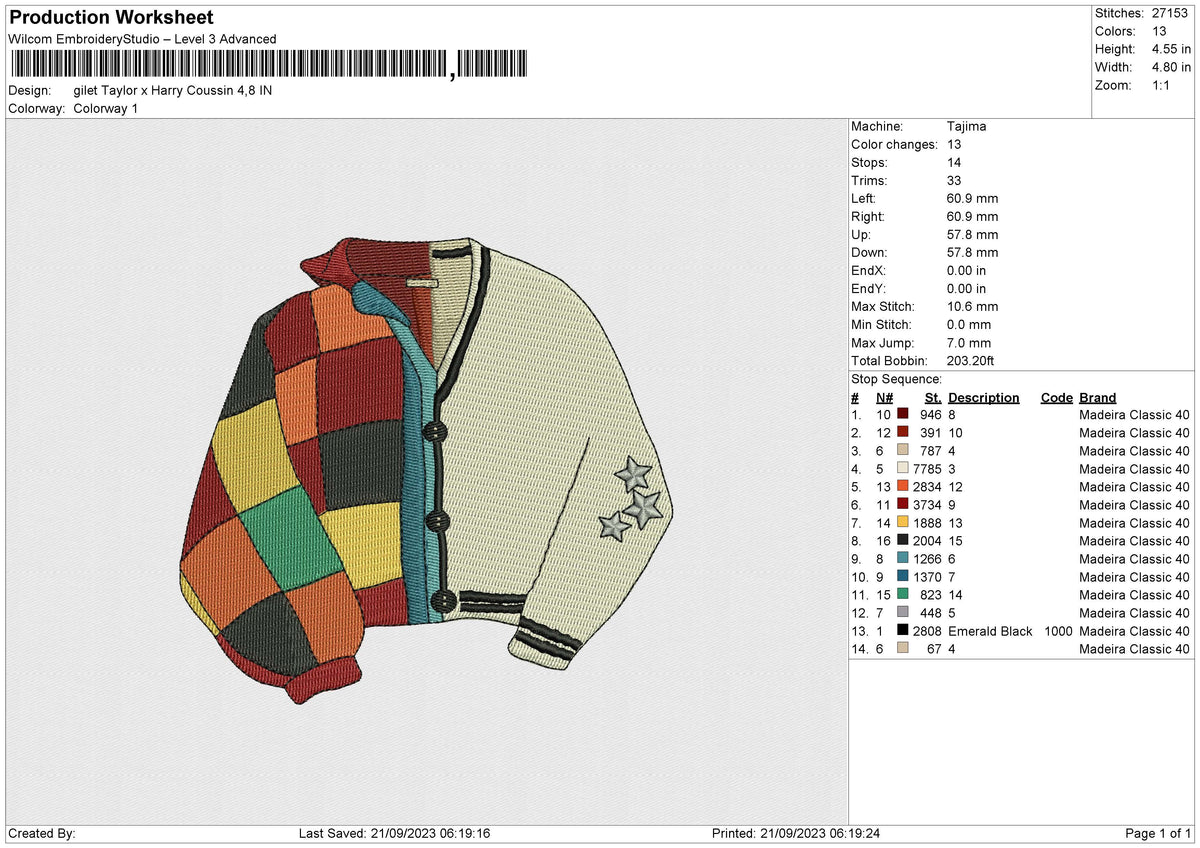Image resolution: width=1200 pixels, height=848 pixels.
Task: Click the red swatch in stop 2
Action: pyautogui.click(x=902, y=432)
